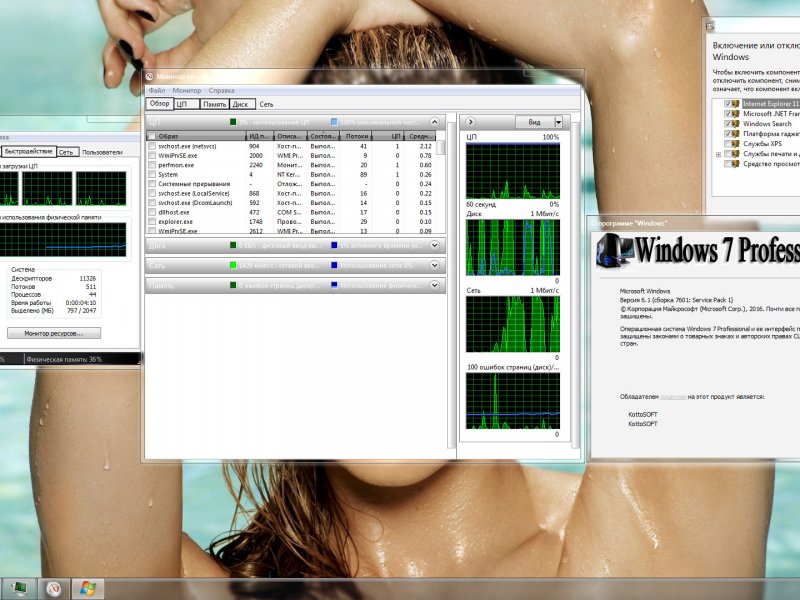Viewport: 800px width, 600px height.
Task: Select WmiPrvSE.exe row with PID 2000
Action: (x=291, y=156)
